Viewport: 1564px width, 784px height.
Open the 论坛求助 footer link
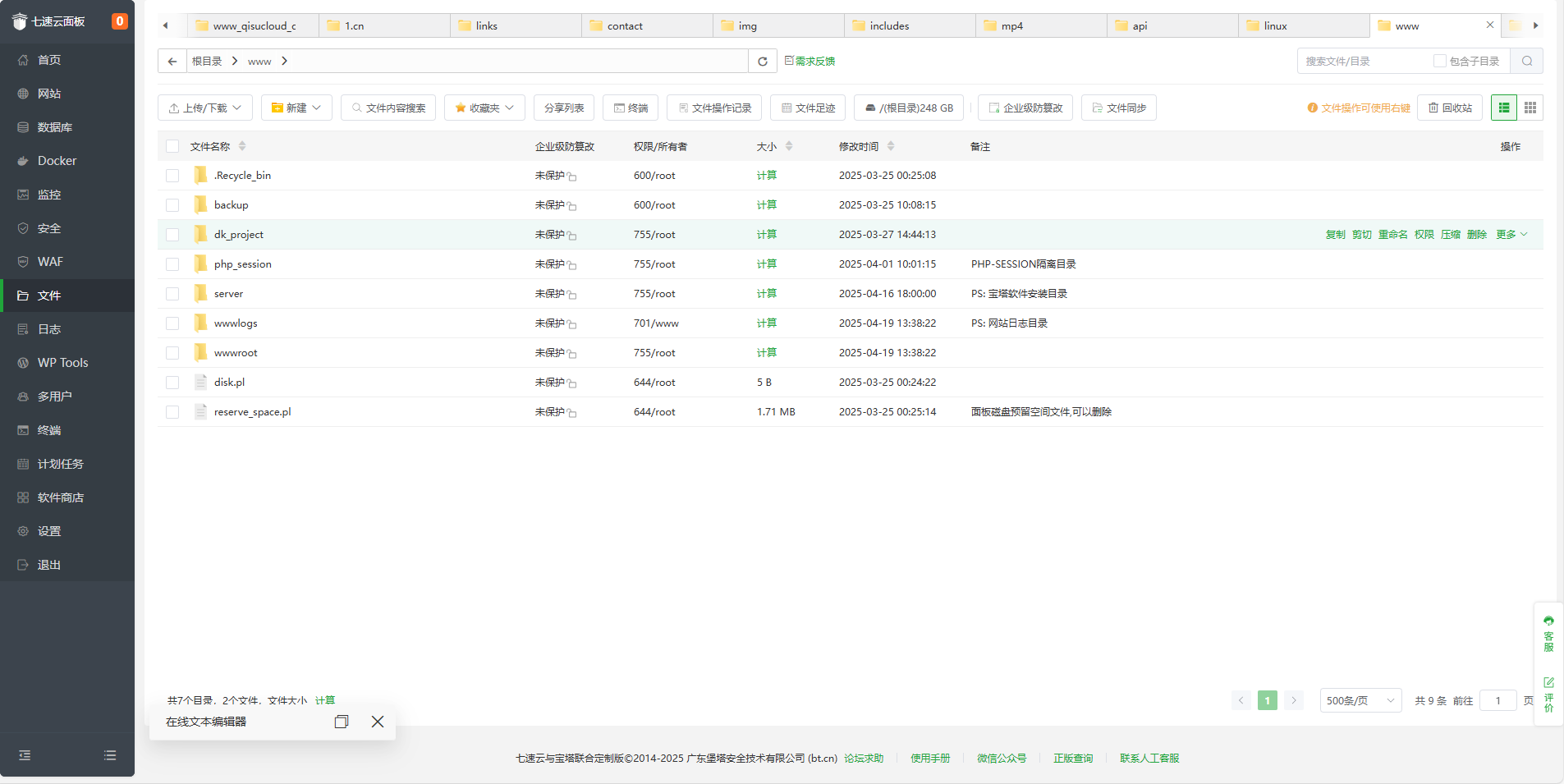864,759
